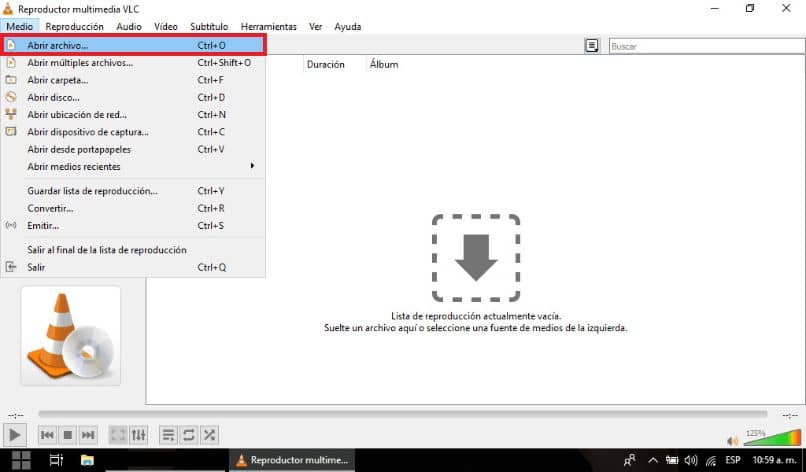Choose Abrir carpeta... from menu
Image resolution: width=806 pixels, height=472 pixels.
[x=133, y=80]
